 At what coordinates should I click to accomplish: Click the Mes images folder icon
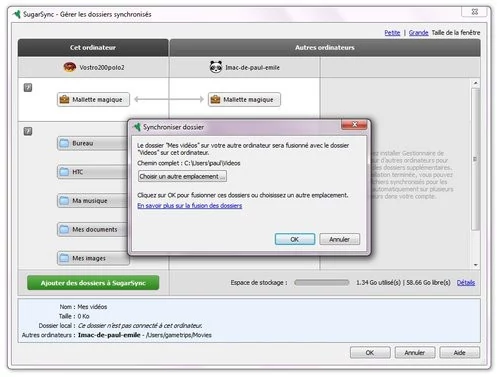coord(64,258)
